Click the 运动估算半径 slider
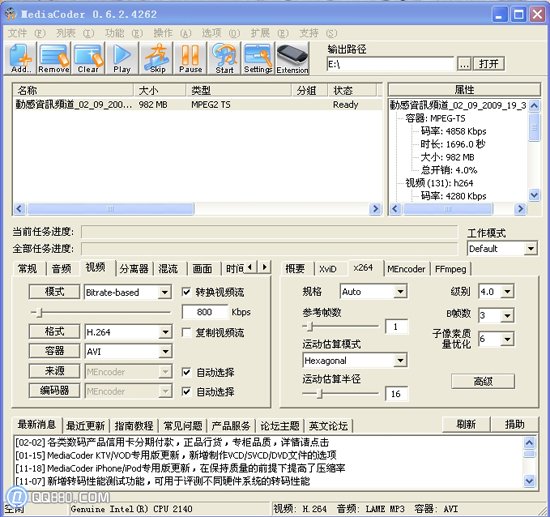 click(x=340, y=394)
